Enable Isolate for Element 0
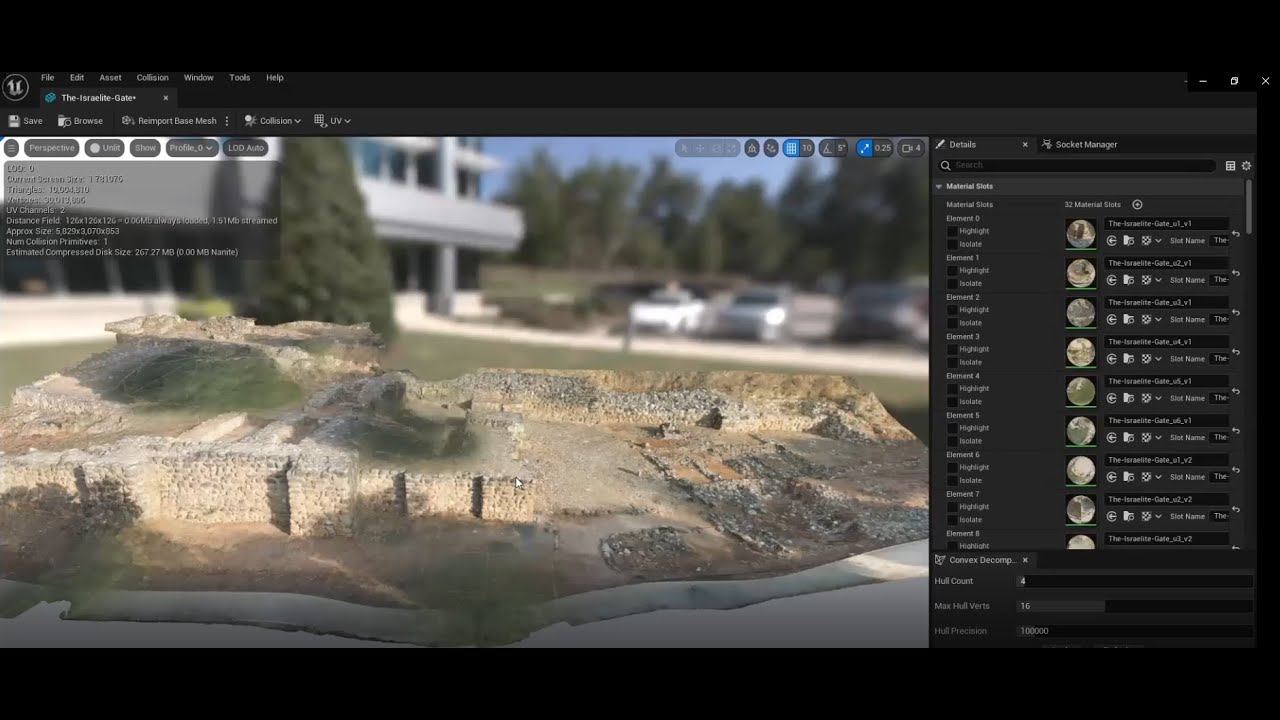1280x720 pixels. [x=952, y=244]
